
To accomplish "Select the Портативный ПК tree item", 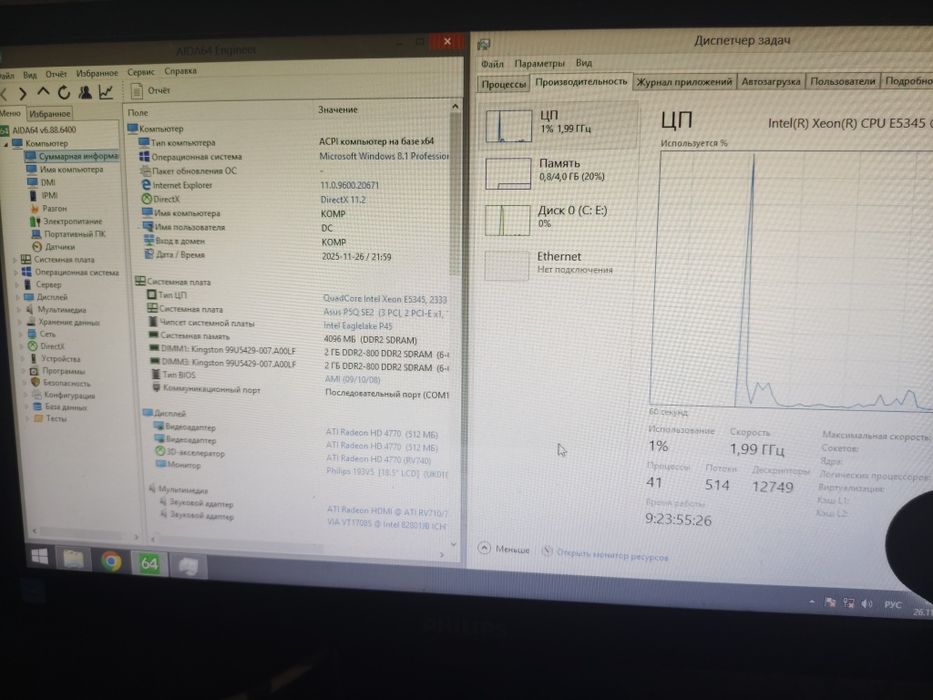I will click(68, 234).
